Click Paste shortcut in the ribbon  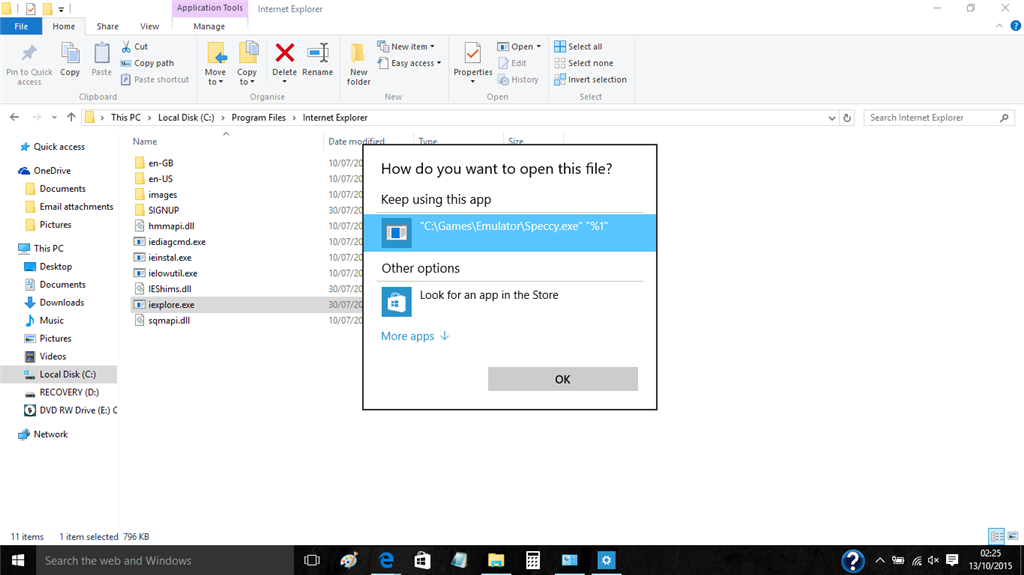[155, 79]
